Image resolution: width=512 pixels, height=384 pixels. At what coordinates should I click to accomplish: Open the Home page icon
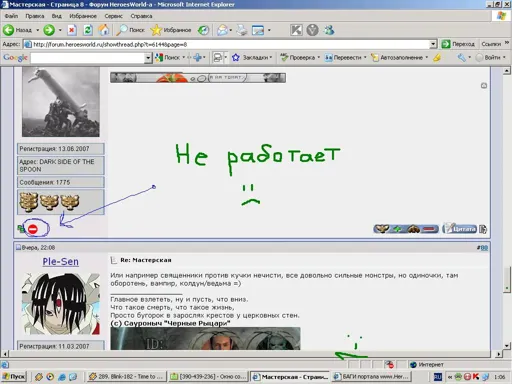pyautogui.click(x=104, y=30)
